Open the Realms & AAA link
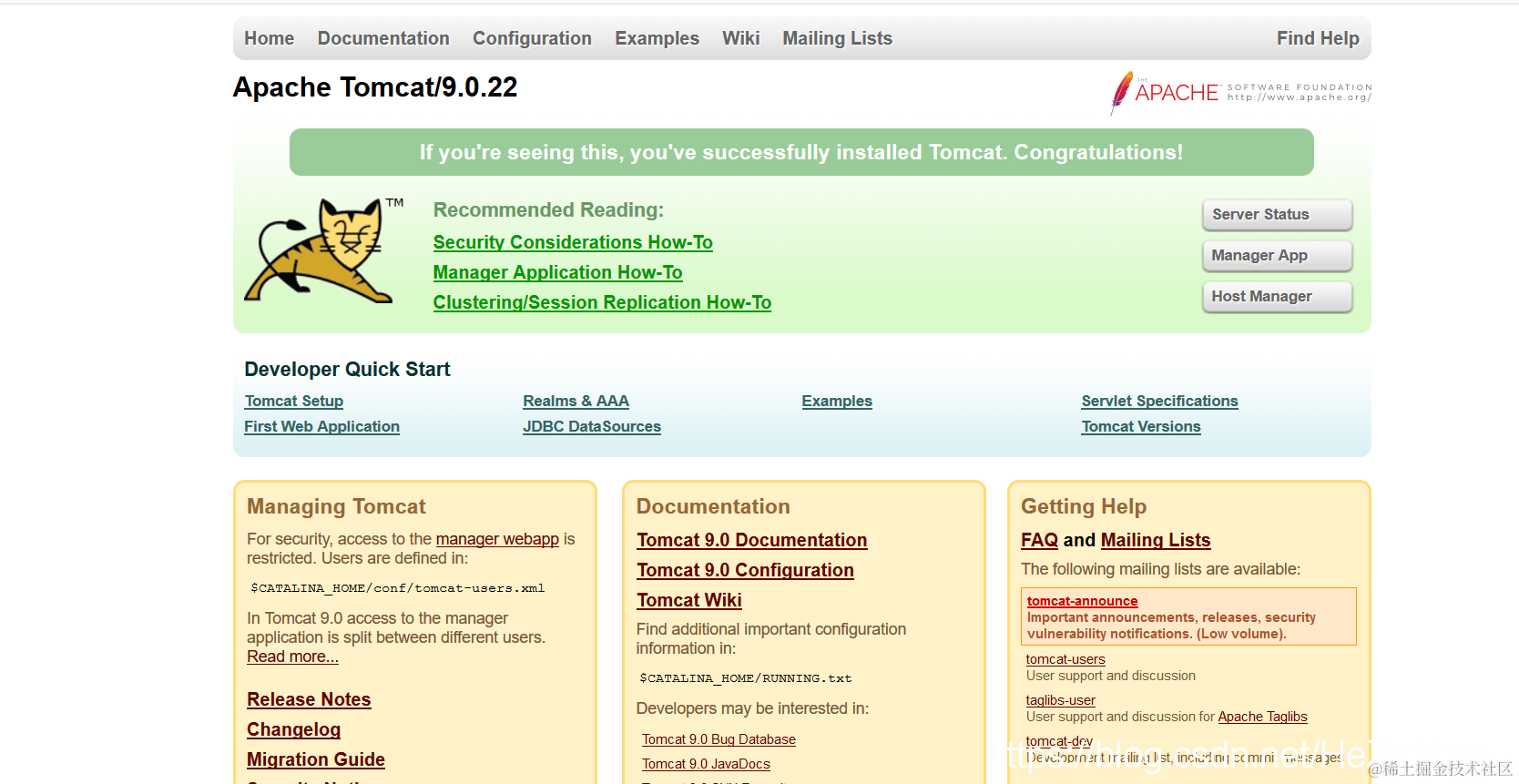Viewport: 1519px width, 784px height. coord(576,401)
